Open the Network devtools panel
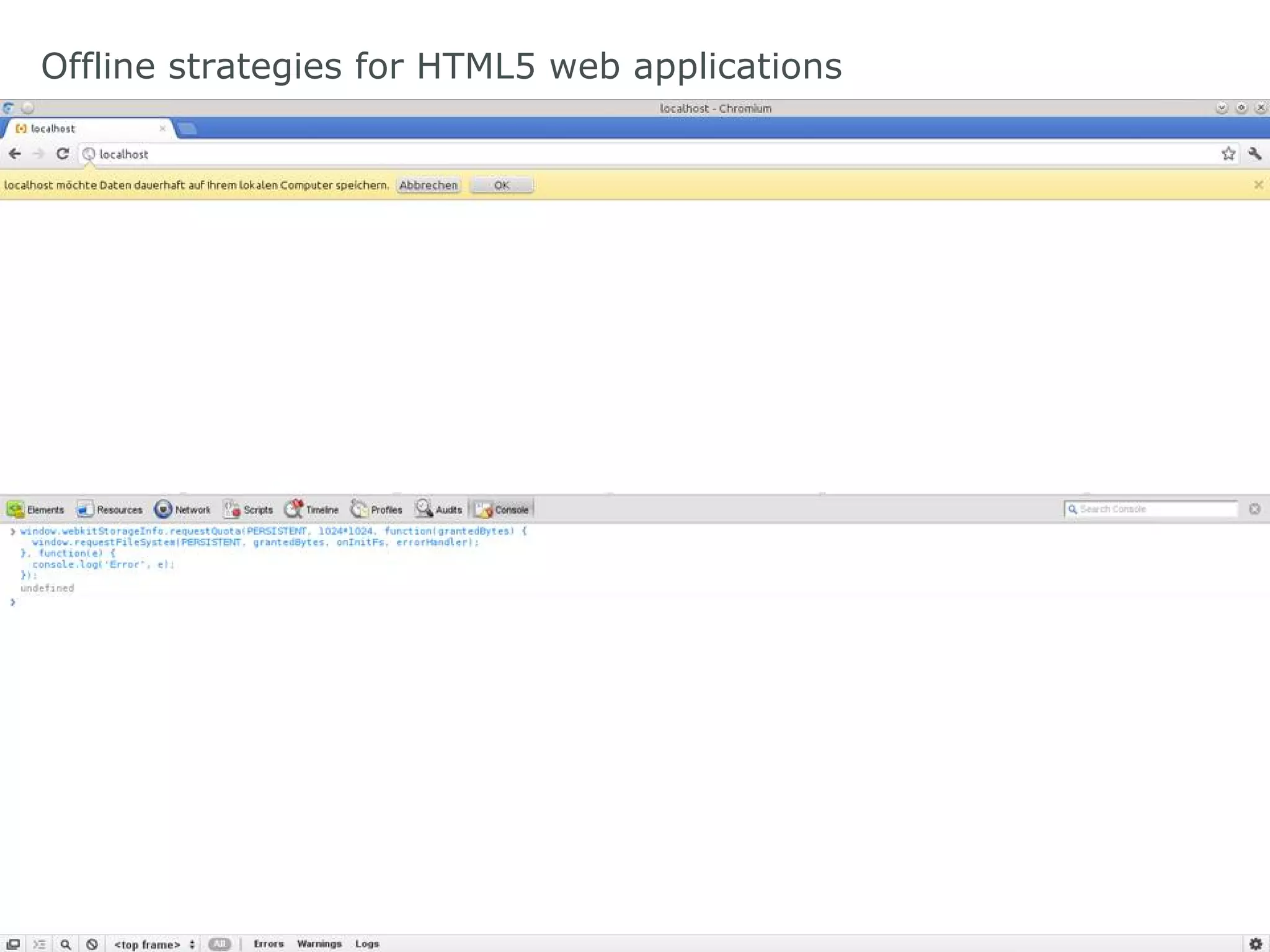 tap(183, 509)
